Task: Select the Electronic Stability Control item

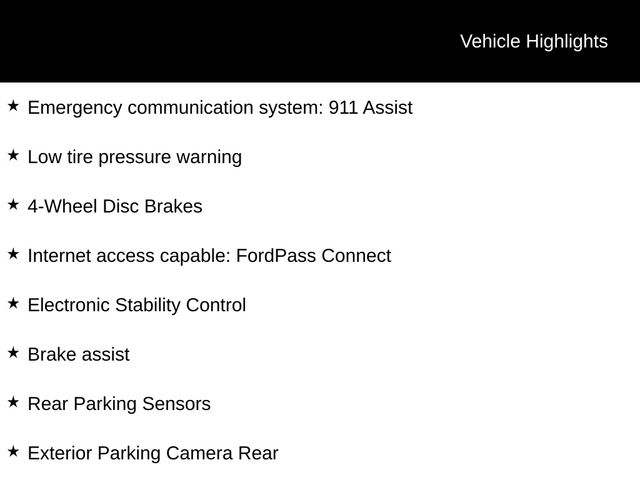Action: (x=137, y=306)
